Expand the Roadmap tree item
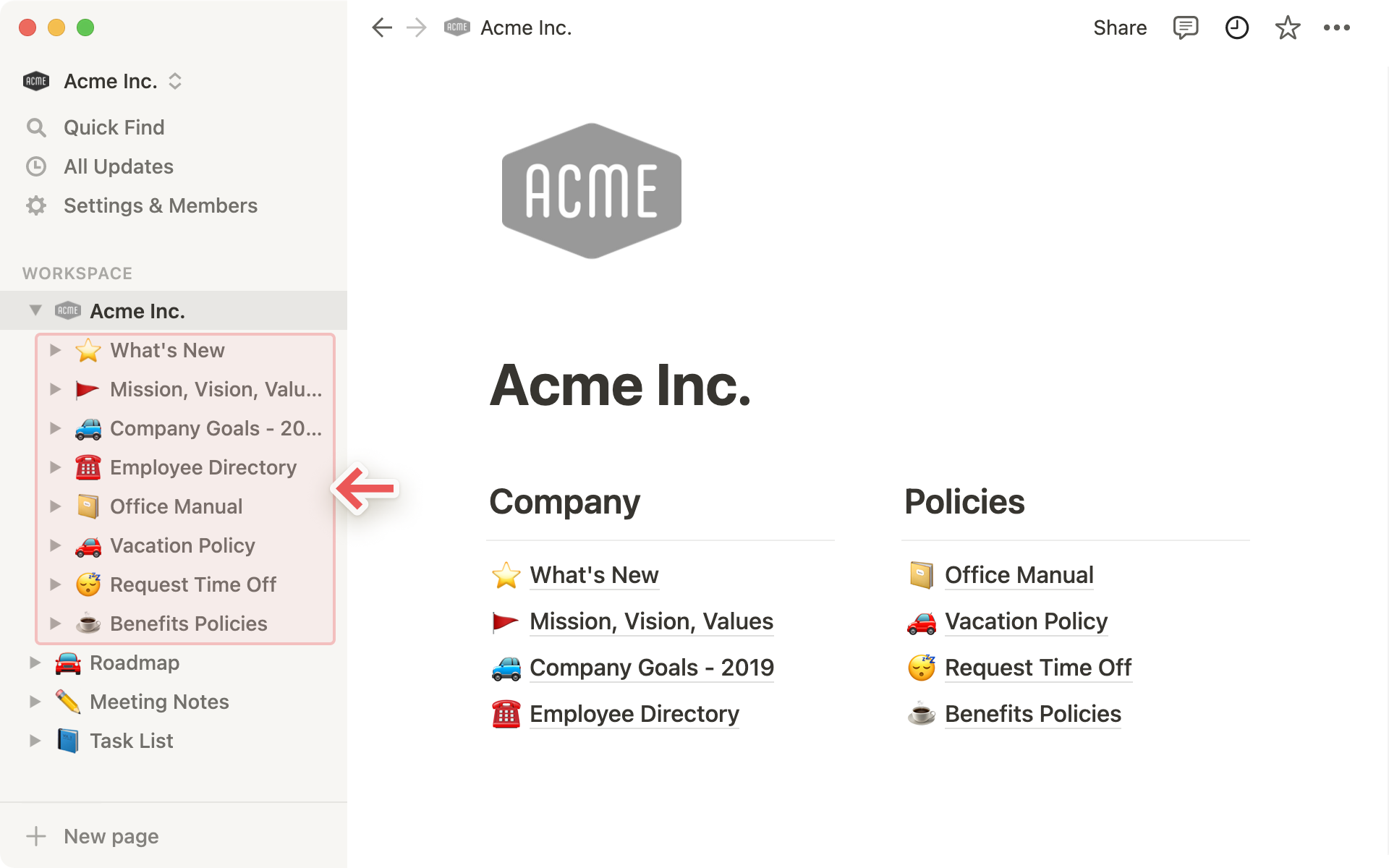This screenshot has width=1389, height=868. (35, 662)
